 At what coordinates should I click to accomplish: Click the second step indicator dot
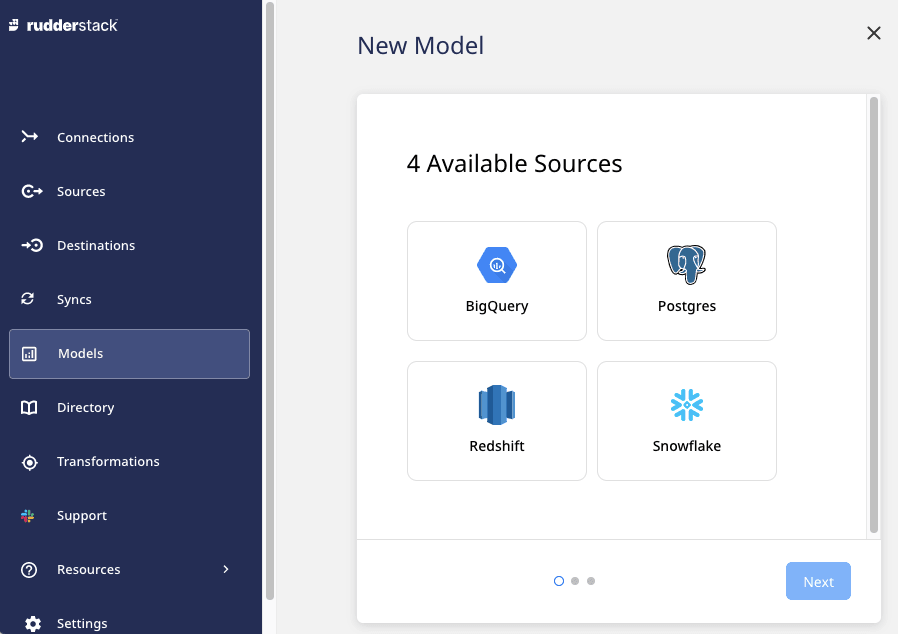coord(575,581)
